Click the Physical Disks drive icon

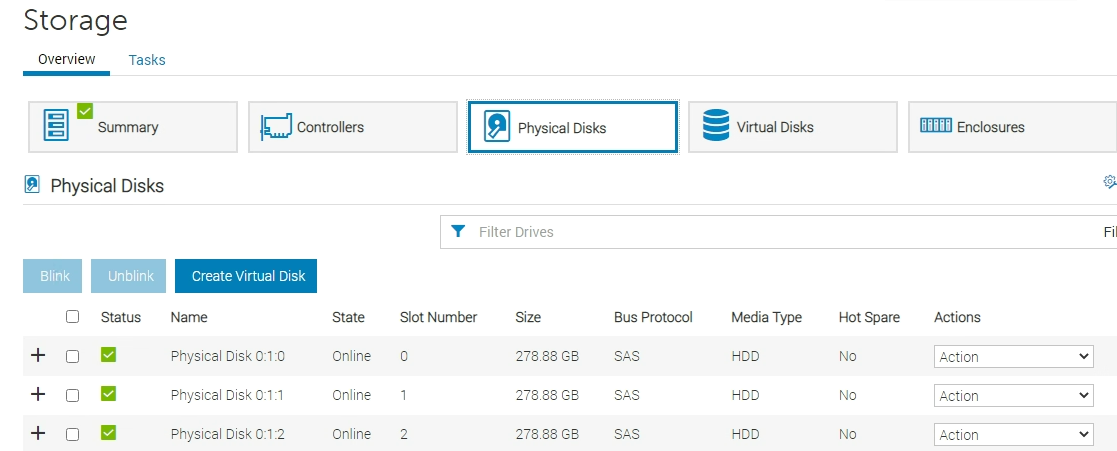coord(497,127)
